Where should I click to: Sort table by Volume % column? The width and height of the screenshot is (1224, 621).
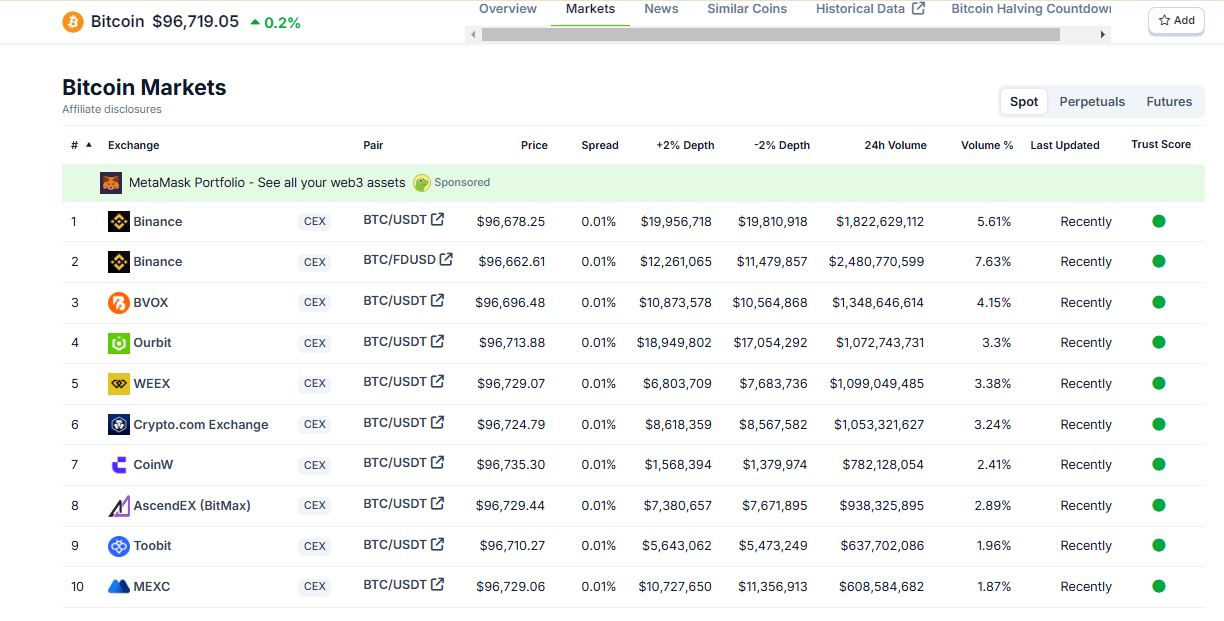click(987, 145)
